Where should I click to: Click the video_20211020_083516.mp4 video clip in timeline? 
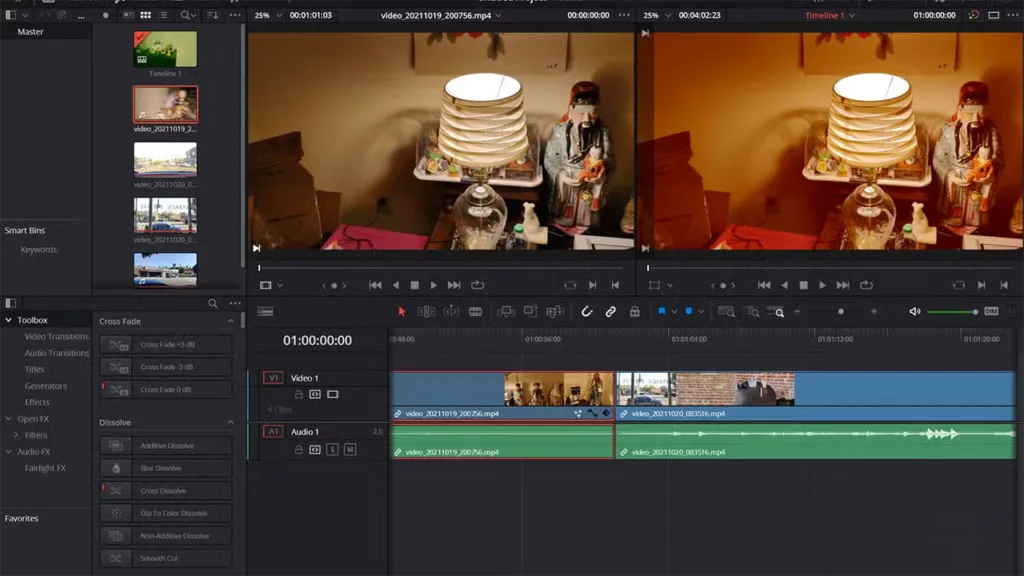coord(816,396)
